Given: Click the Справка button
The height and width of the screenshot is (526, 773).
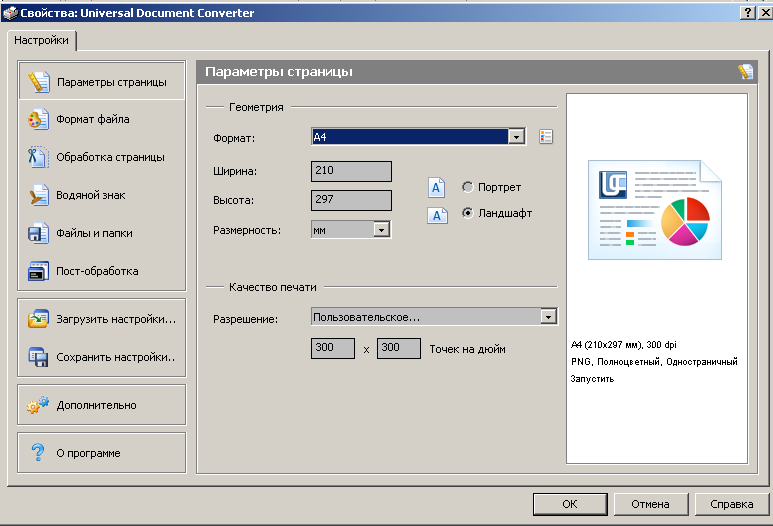Looking at the screenshot, I should pyautogui.click(x=732, y=504).
